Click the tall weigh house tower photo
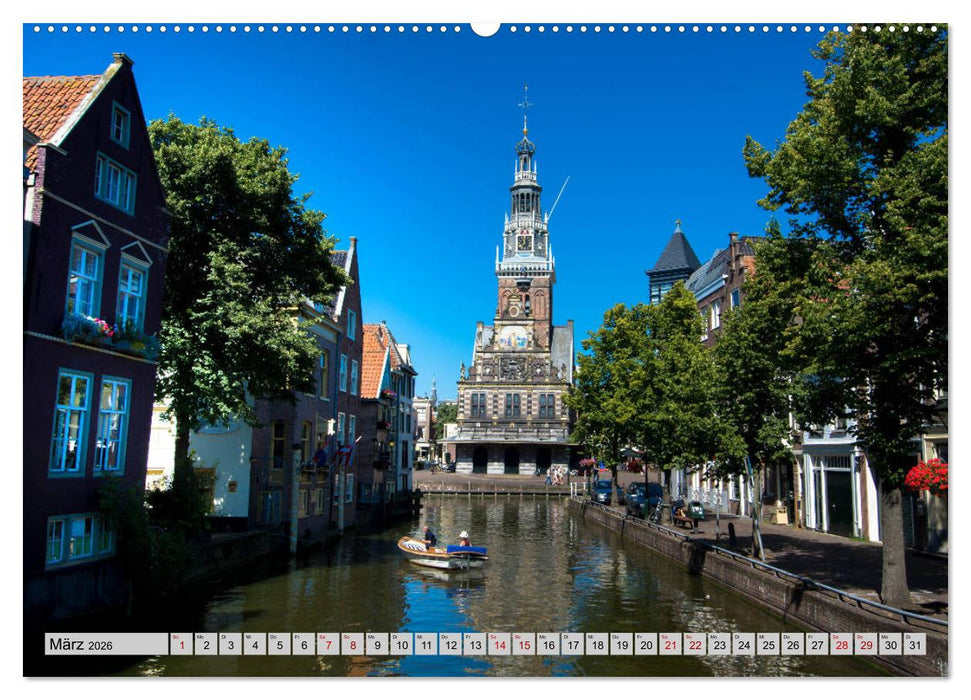The image size is (971, 700). (x=522, y=260)
